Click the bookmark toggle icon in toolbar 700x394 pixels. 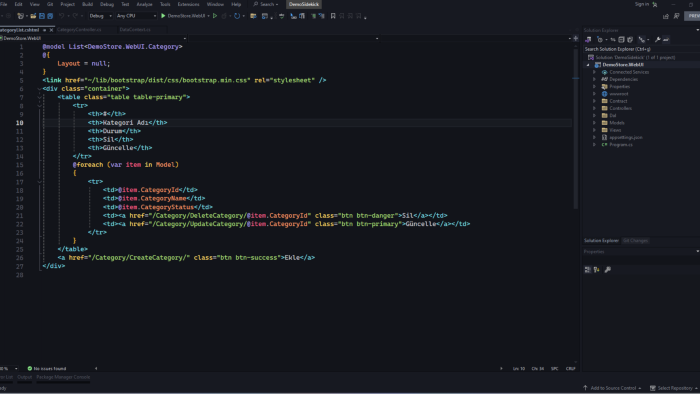[x=333, y=16]
